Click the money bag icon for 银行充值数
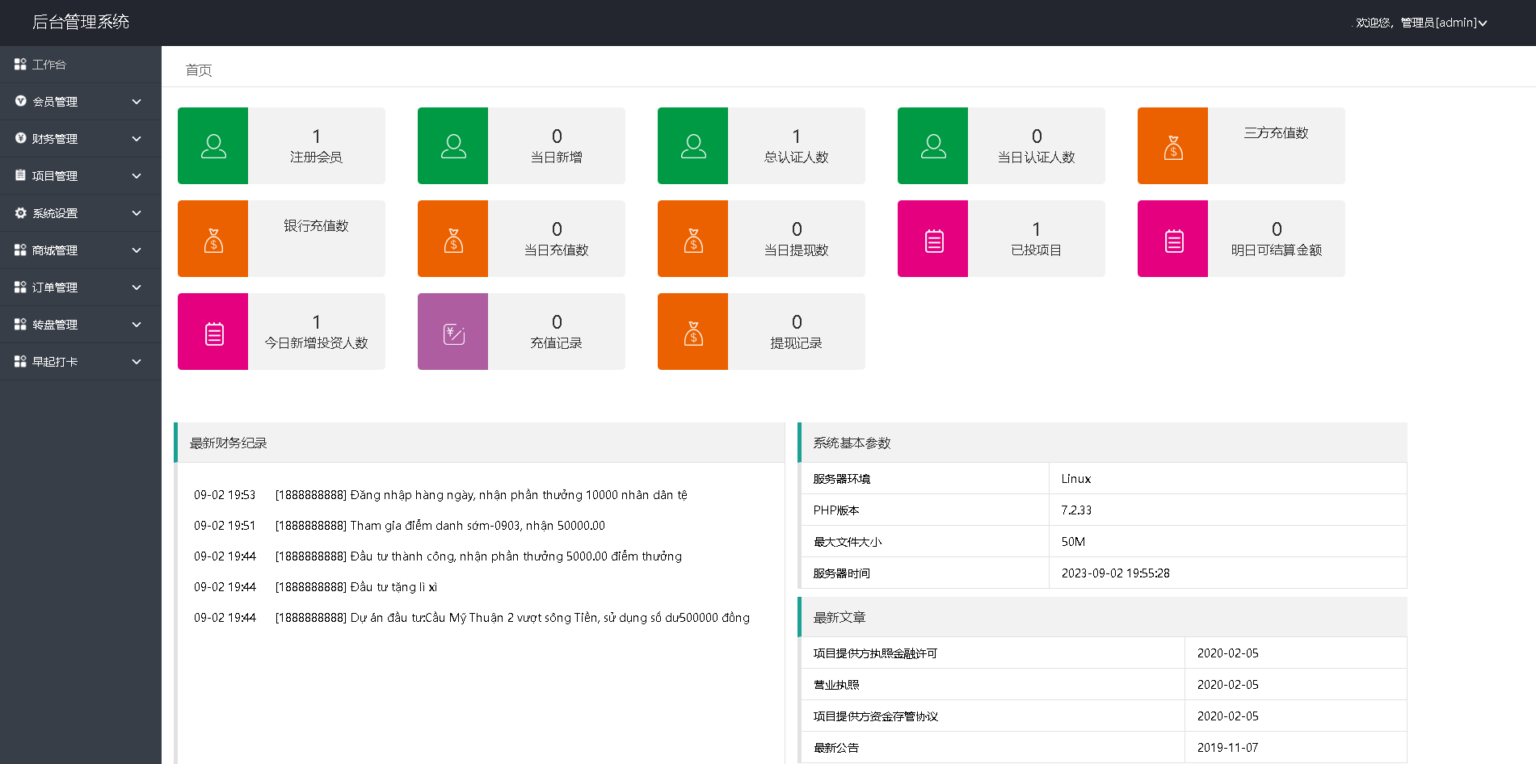1536x764 pixels. pos(213,239)
